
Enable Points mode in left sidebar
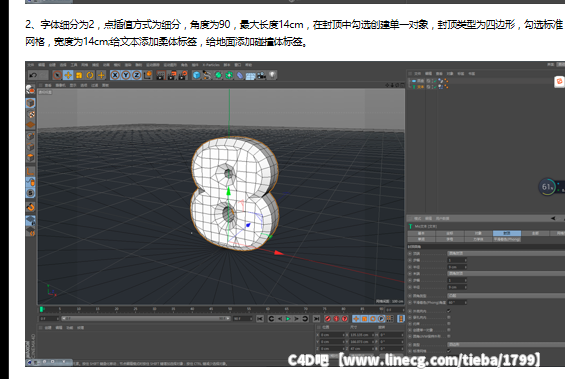point(30,136)
